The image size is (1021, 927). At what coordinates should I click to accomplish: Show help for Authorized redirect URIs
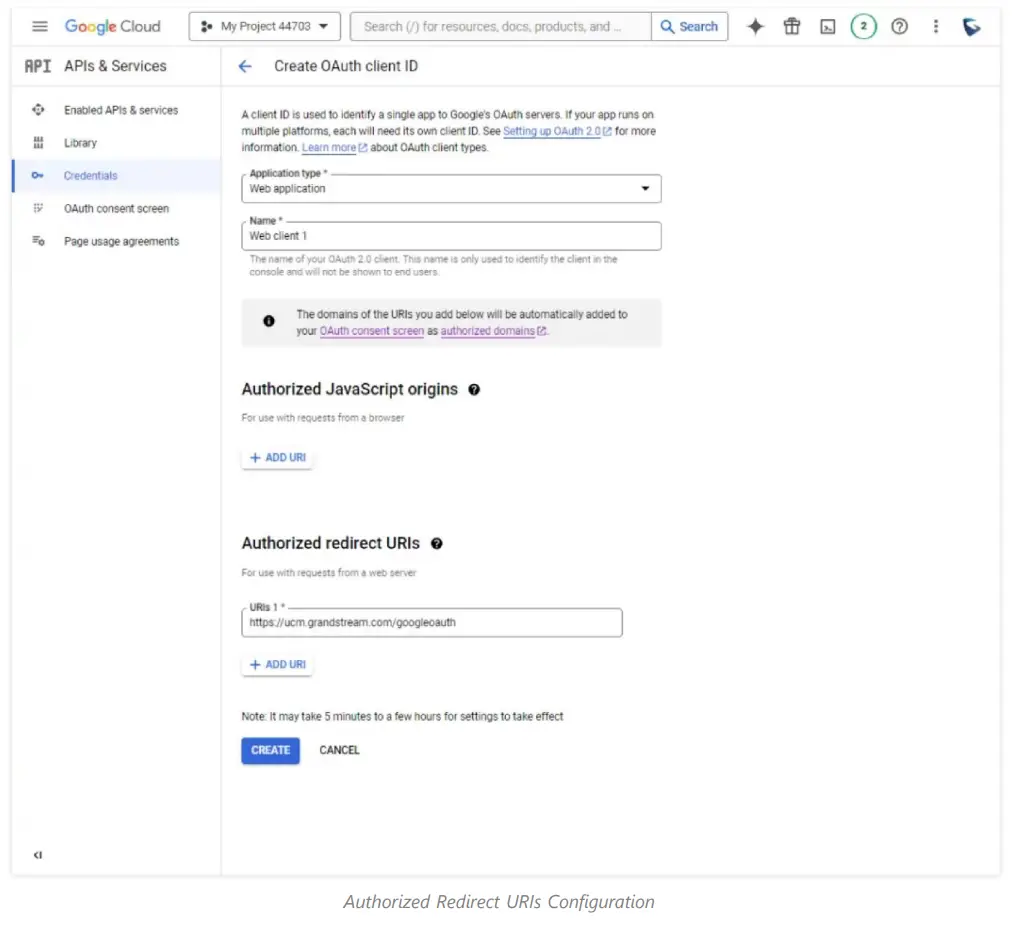(x=437, y=544)
